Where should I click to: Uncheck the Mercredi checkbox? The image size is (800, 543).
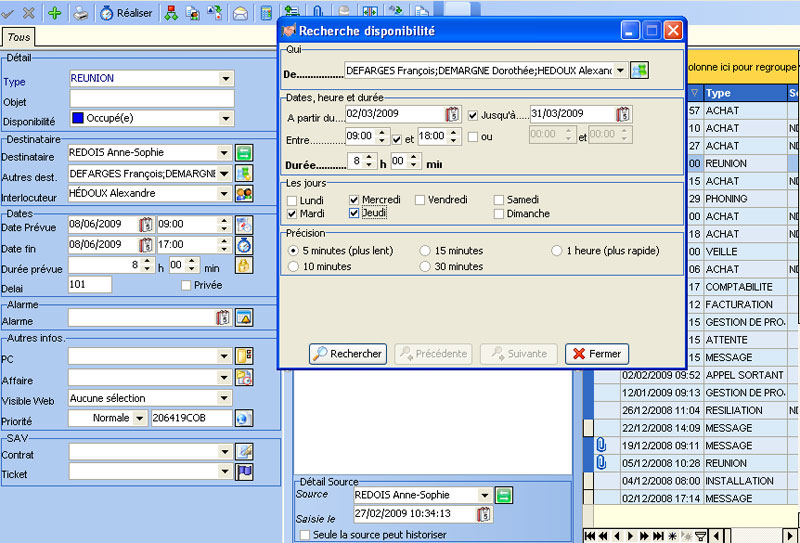(x=354, y=200)
